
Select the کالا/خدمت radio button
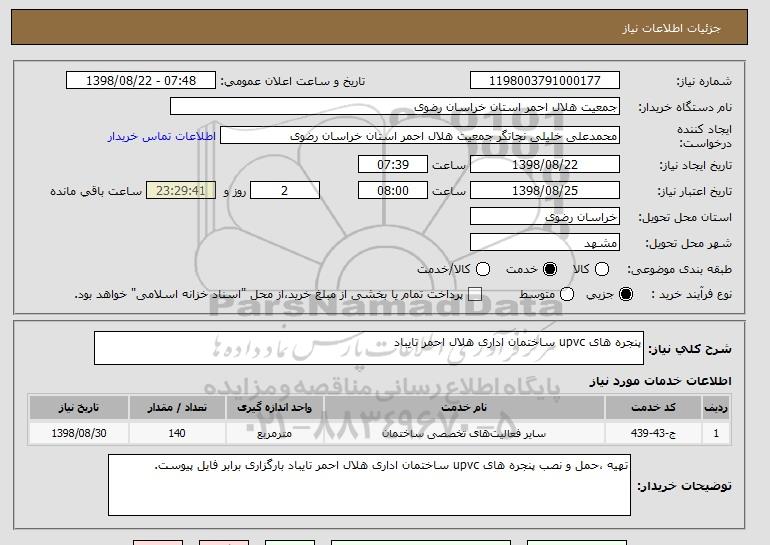click(483, 269)
